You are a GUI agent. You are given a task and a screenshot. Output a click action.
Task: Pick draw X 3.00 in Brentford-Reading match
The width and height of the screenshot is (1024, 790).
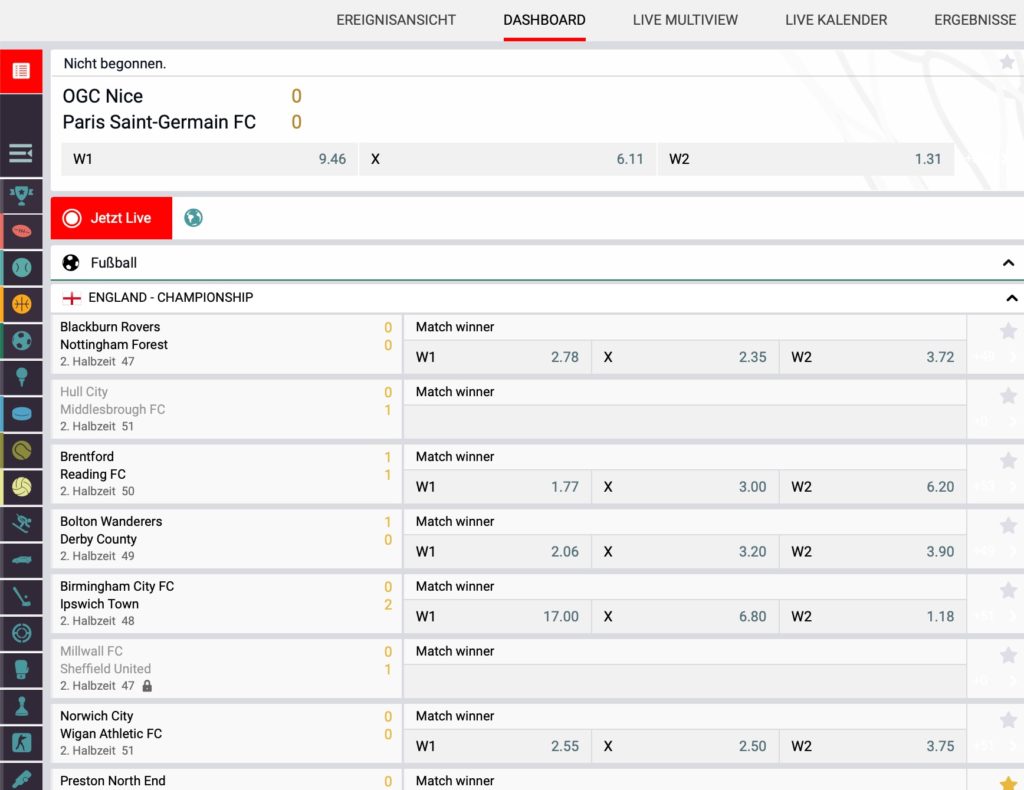tap(685, 487)
